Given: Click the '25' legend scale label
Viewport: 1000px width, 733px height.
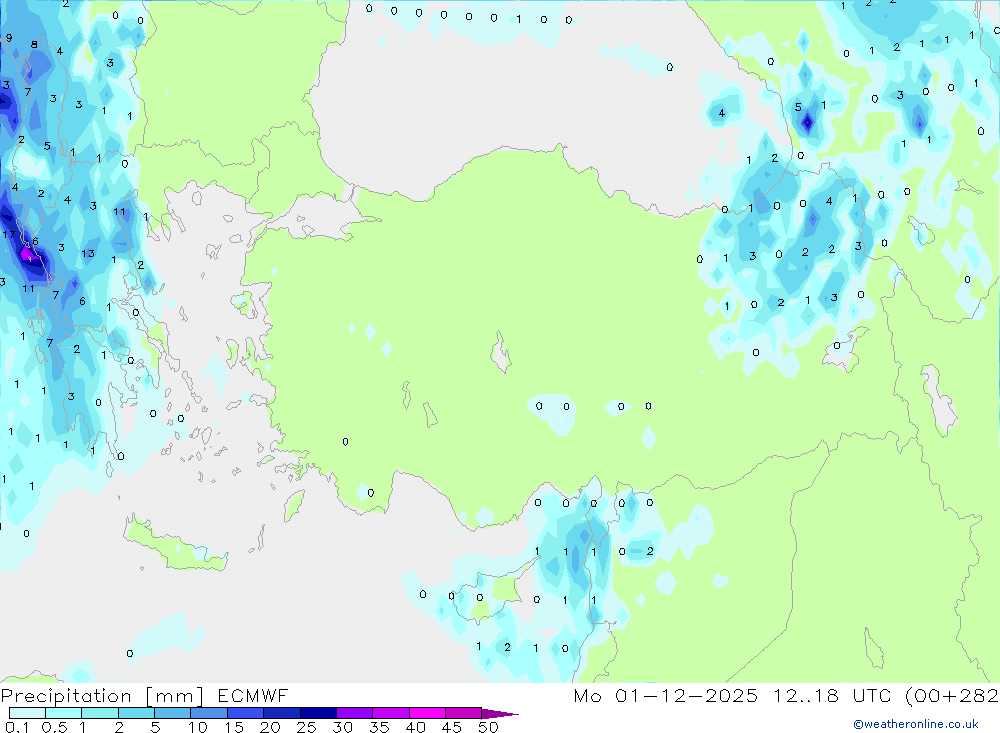Looking at the screenshot, I should click(x=306, y=727).
